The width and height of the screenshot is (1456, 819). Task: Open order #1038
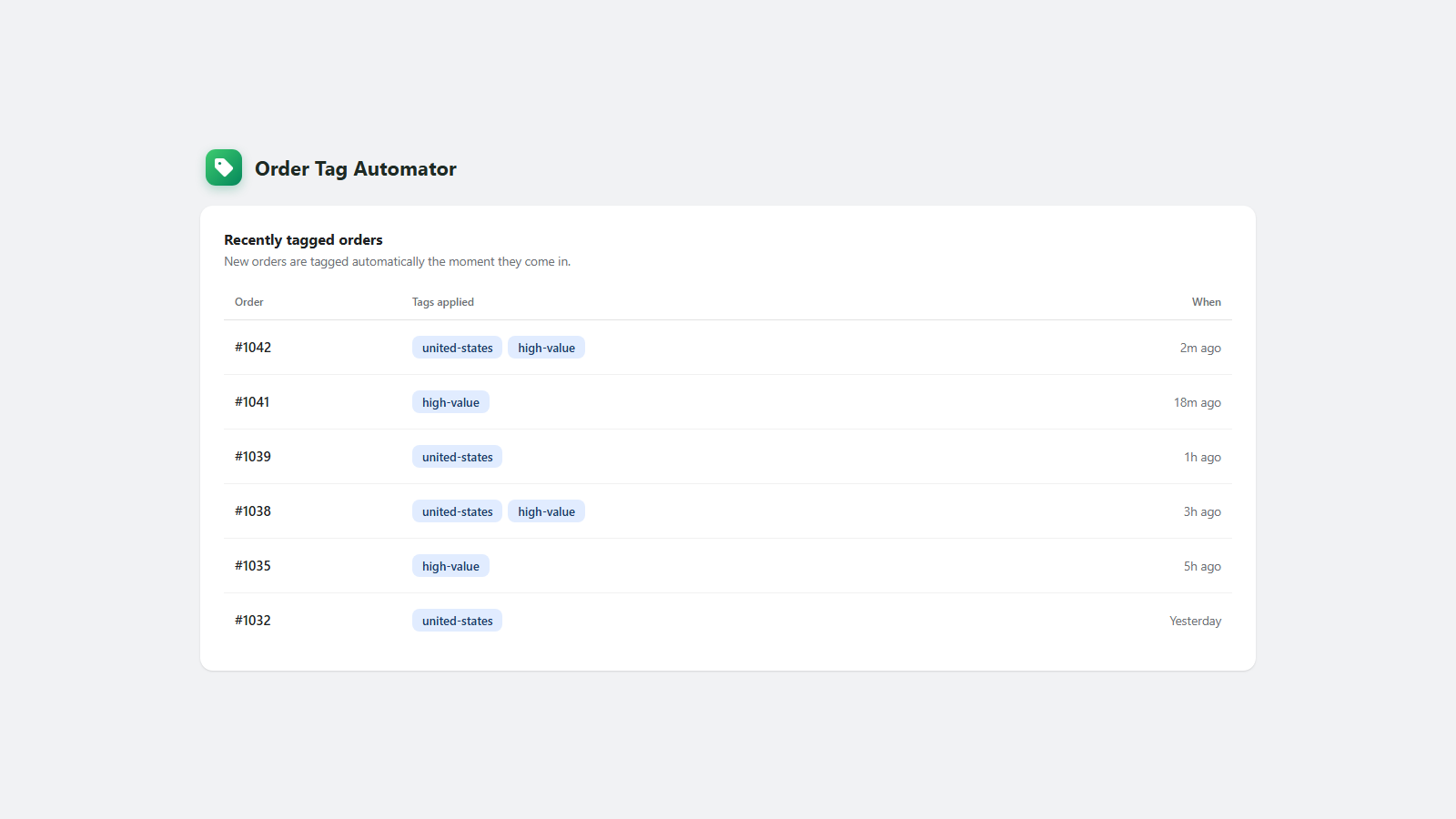253,511
